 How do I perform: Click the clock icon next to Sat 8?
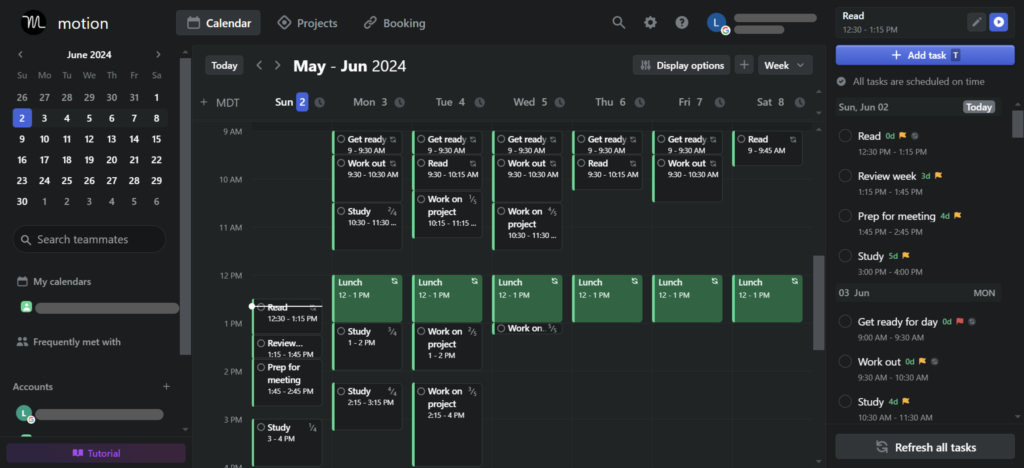pos(799,102)
